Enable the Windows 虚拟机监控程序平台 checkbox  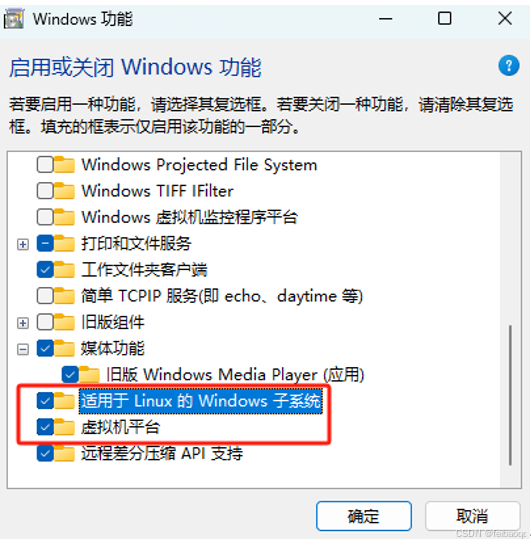tap(45, 217)
